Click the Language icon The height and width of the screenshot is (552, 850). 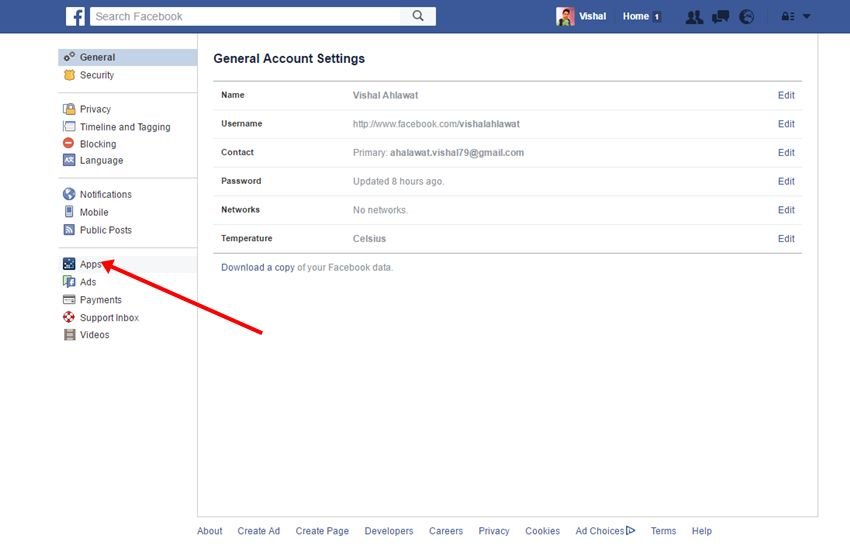pos(69,160)
